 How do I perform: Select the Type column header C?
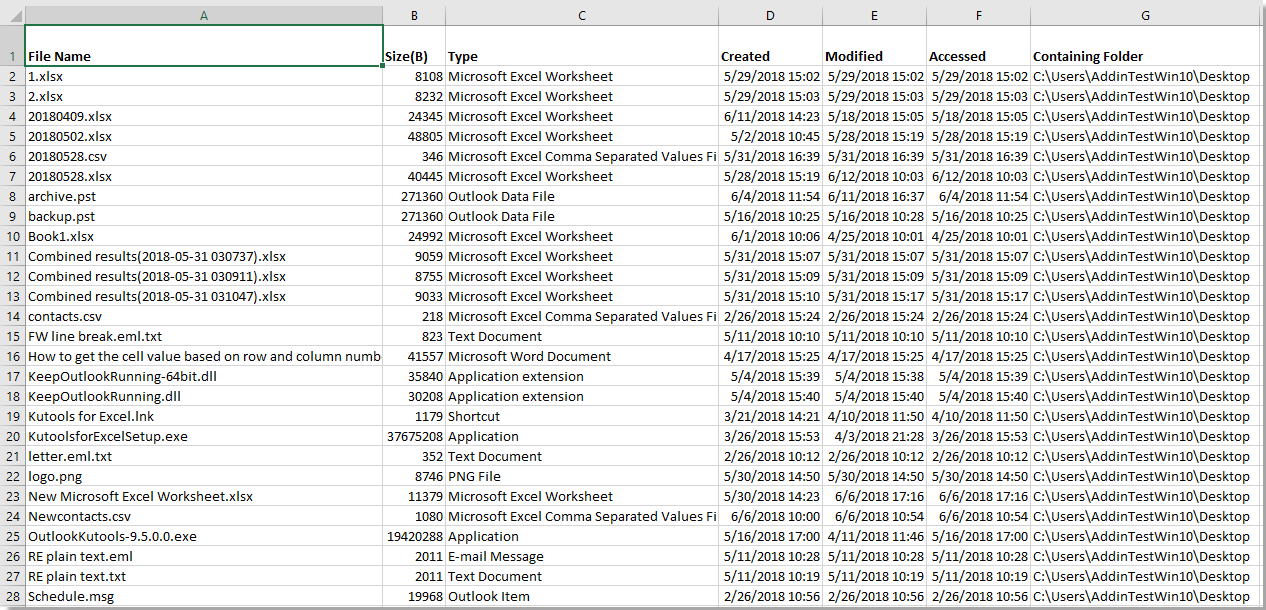(581, 15)
